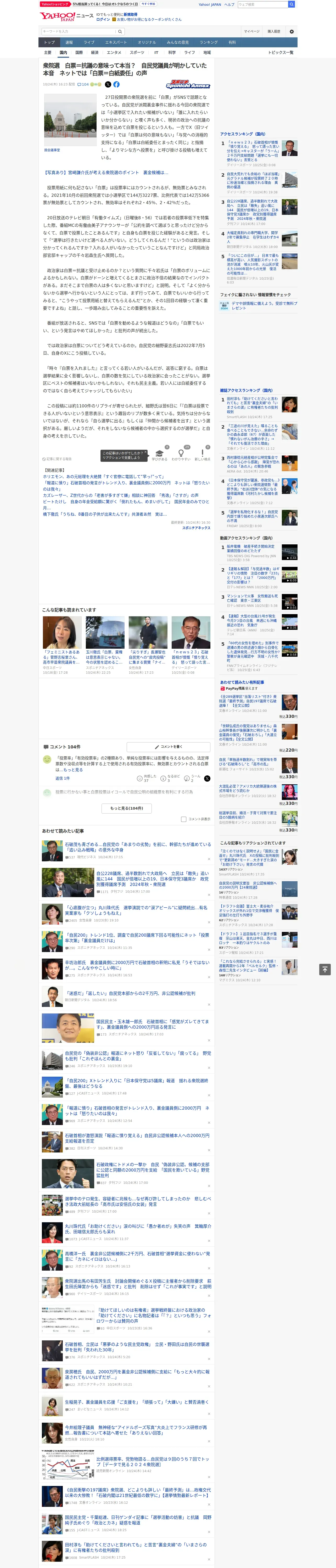336x1568 pixels.
Task: Select the トップ tab
Action: click(x=49, y=43)
